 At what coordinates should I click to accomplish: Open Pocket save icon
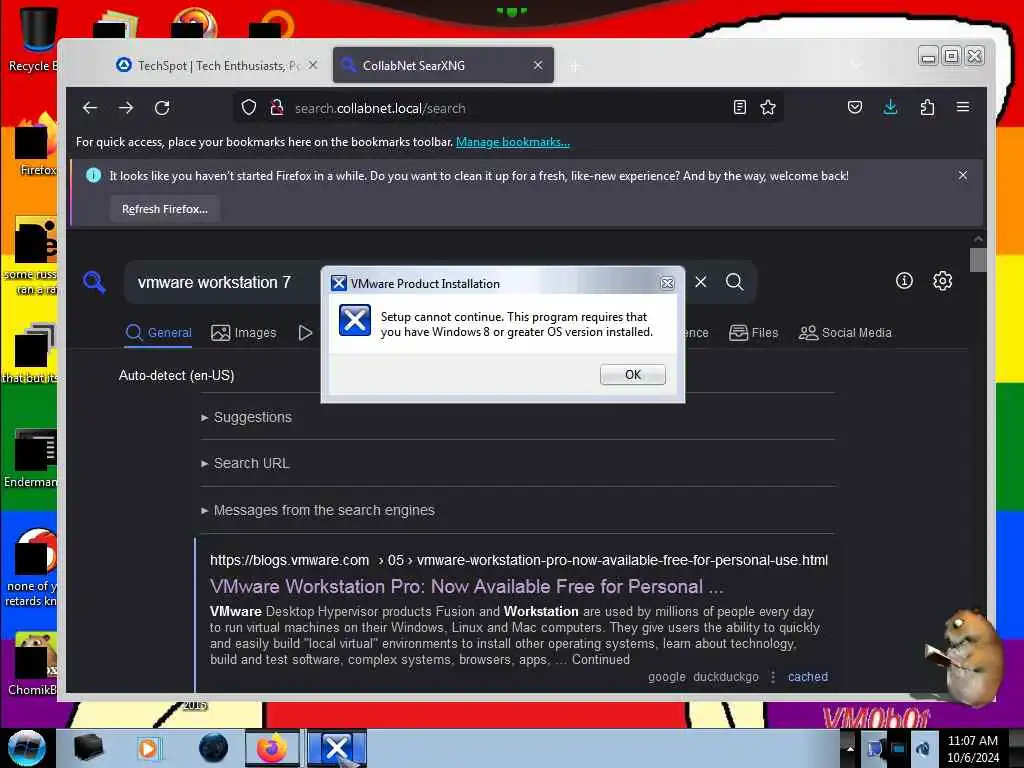[854, 108]
